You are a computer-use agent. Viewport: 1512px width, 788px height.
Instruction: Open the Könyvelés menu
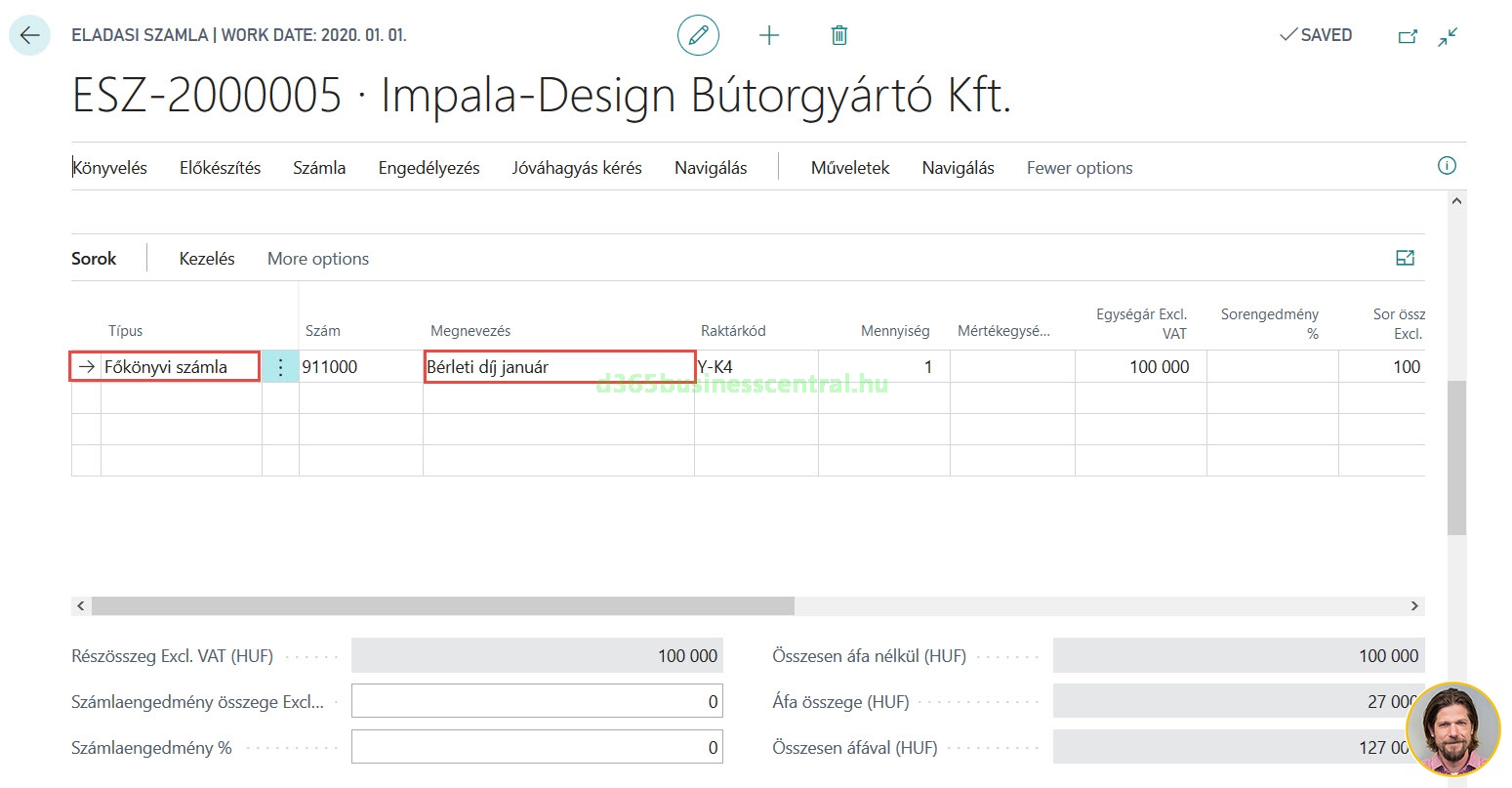click(x=110, y=168)
